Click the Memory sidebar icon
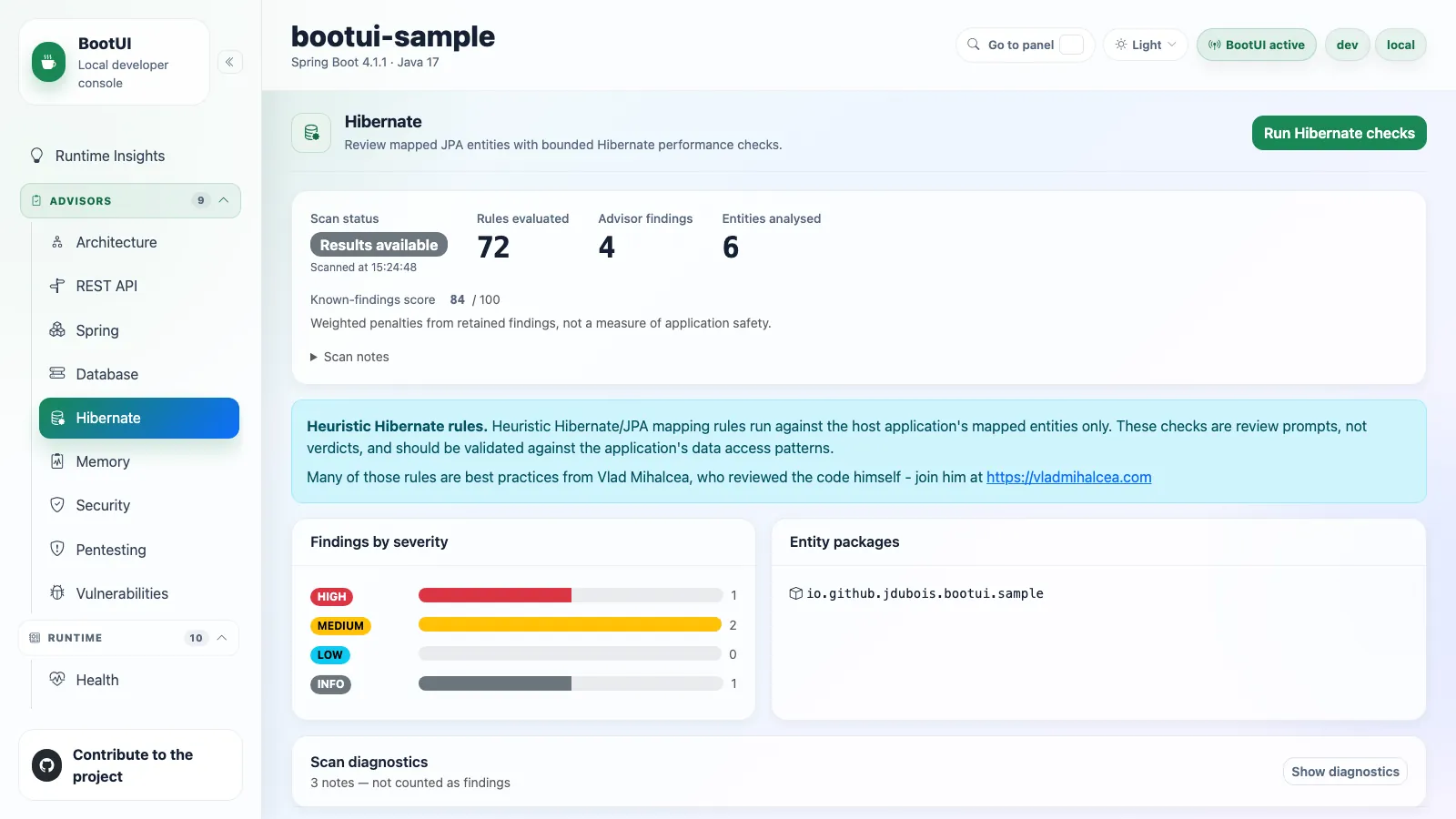 [x=57, y=461]
